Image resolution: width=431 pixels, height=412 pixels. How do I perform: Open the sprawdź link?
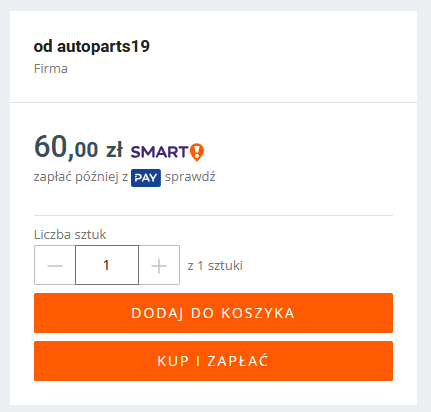pos(190,177)
